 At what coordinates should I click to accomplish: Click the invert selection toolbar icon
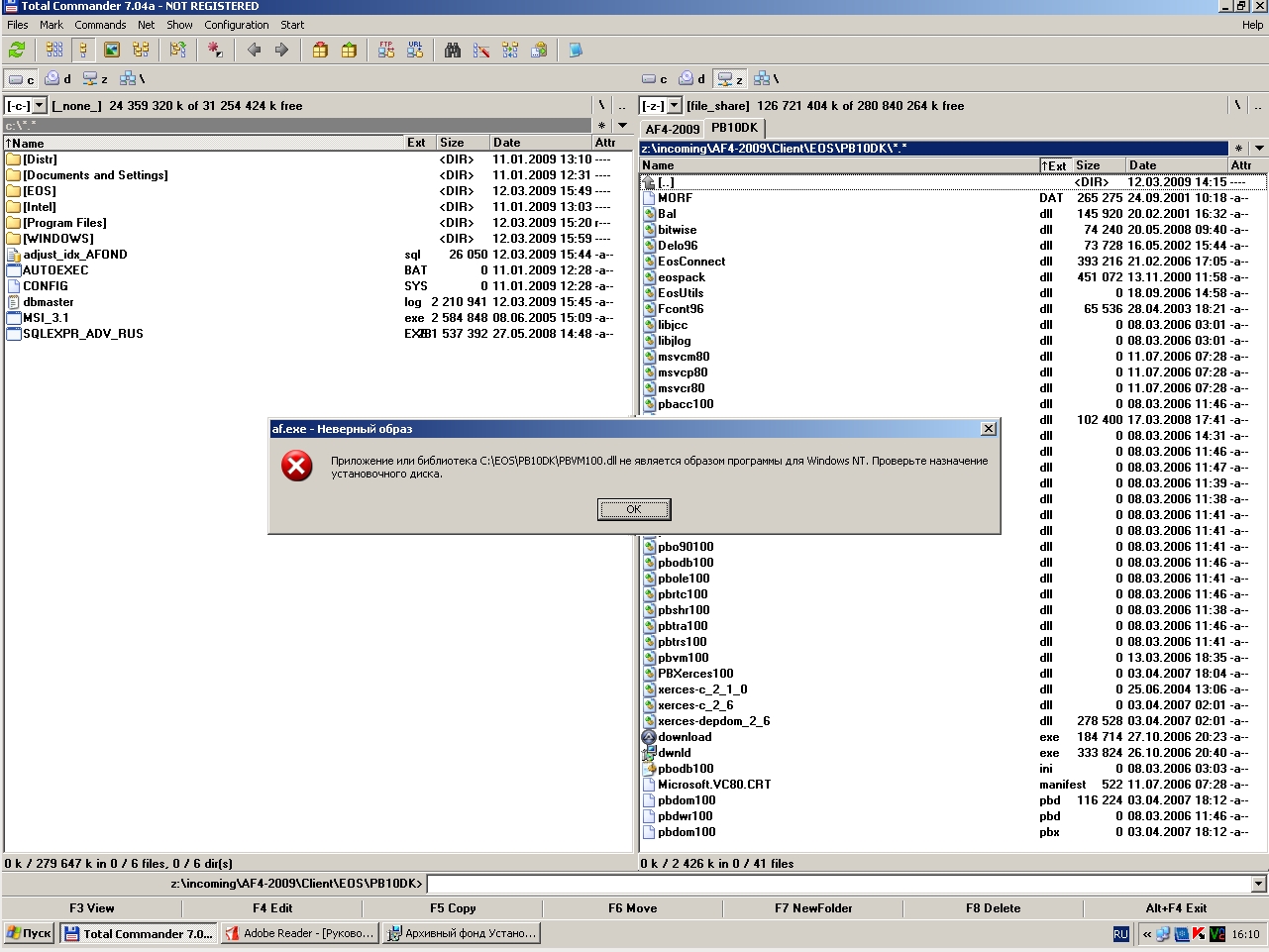click(178, 50)
